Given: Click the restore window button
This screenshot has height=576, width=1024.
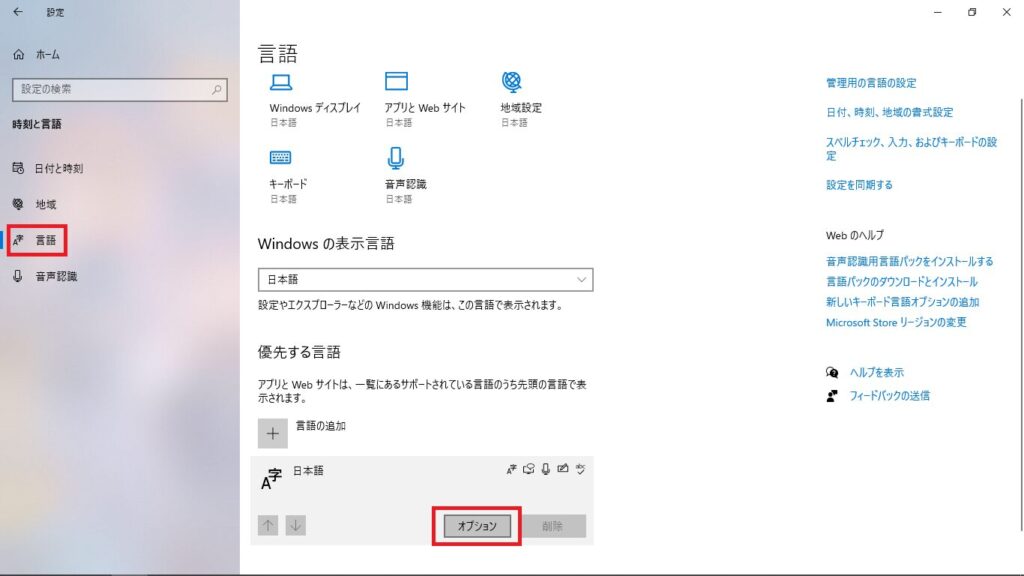Looking at the screenshot, I should click(972, 12).
